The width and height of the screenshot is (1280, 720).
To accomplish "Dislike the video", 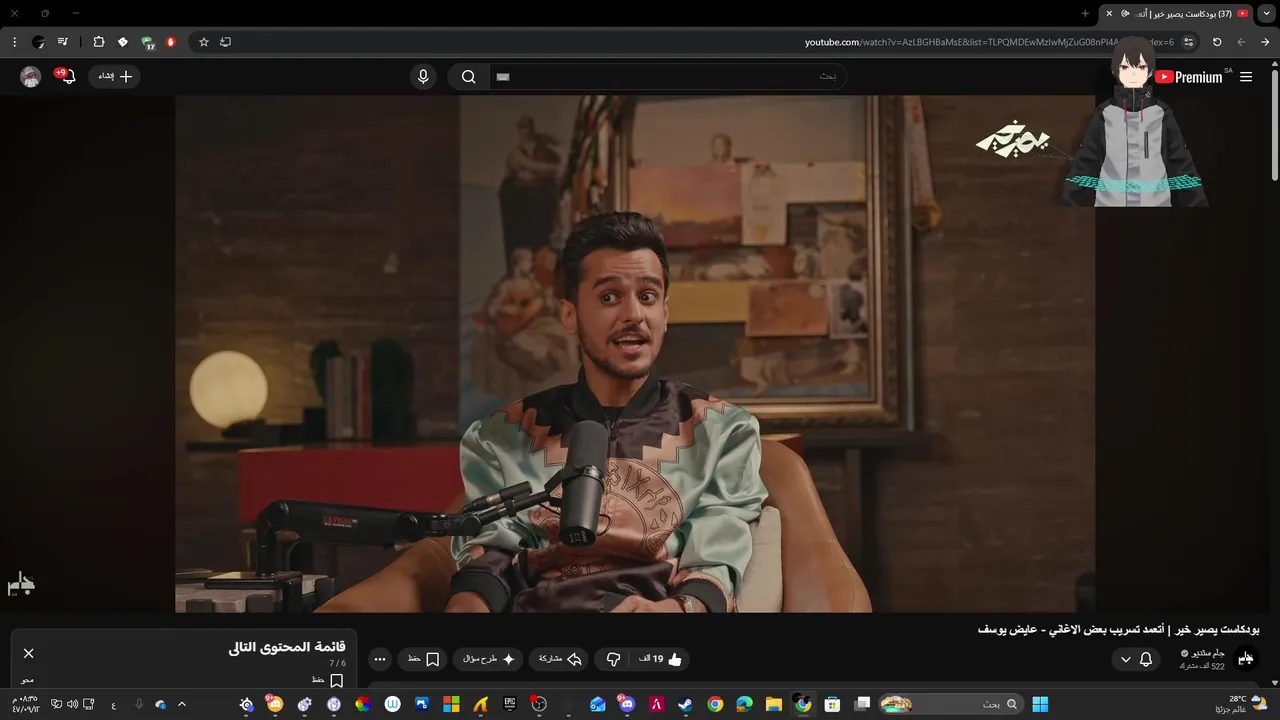I will (614, 659).
